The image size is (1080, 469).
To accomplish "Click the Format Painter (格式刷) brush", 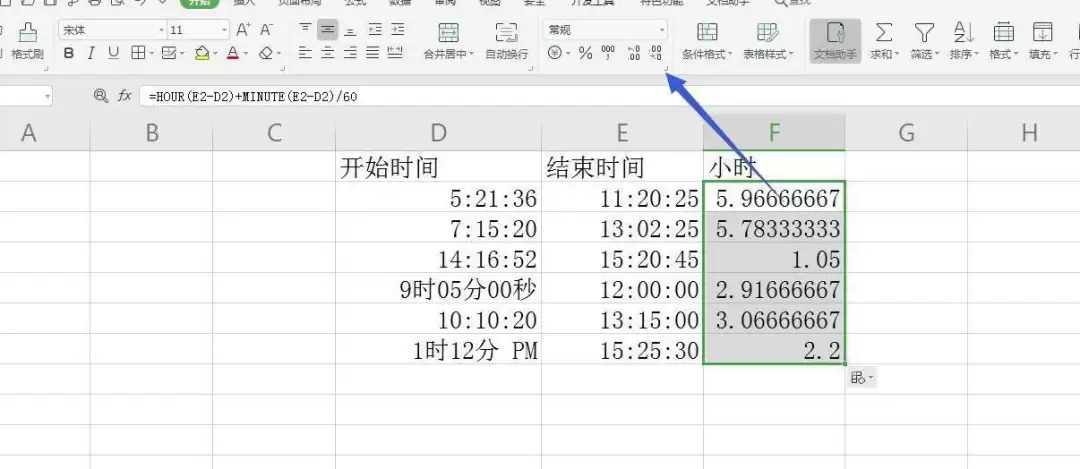I will [28, 32].
